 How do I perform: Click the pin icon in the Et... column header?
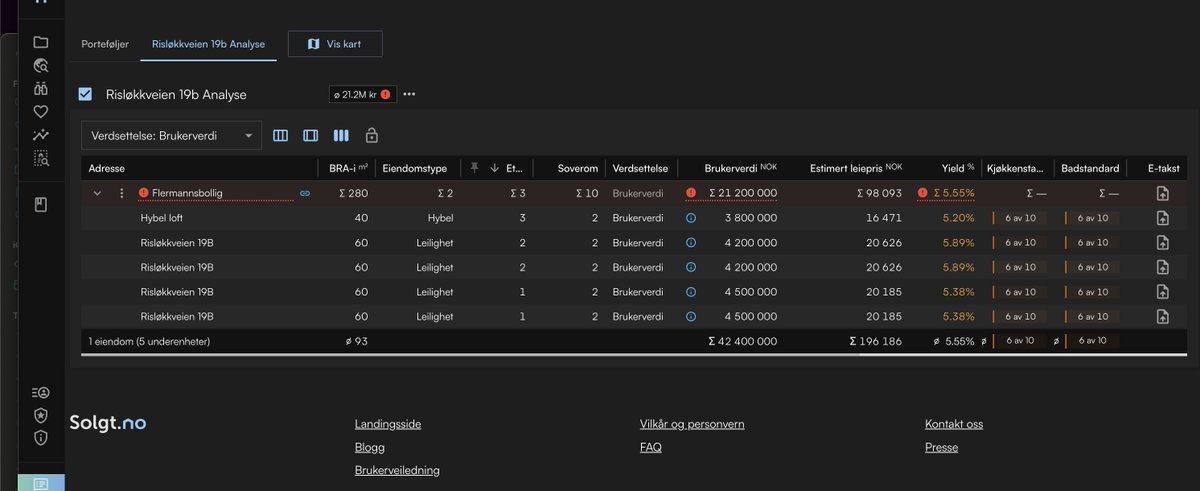pos(475,168)
